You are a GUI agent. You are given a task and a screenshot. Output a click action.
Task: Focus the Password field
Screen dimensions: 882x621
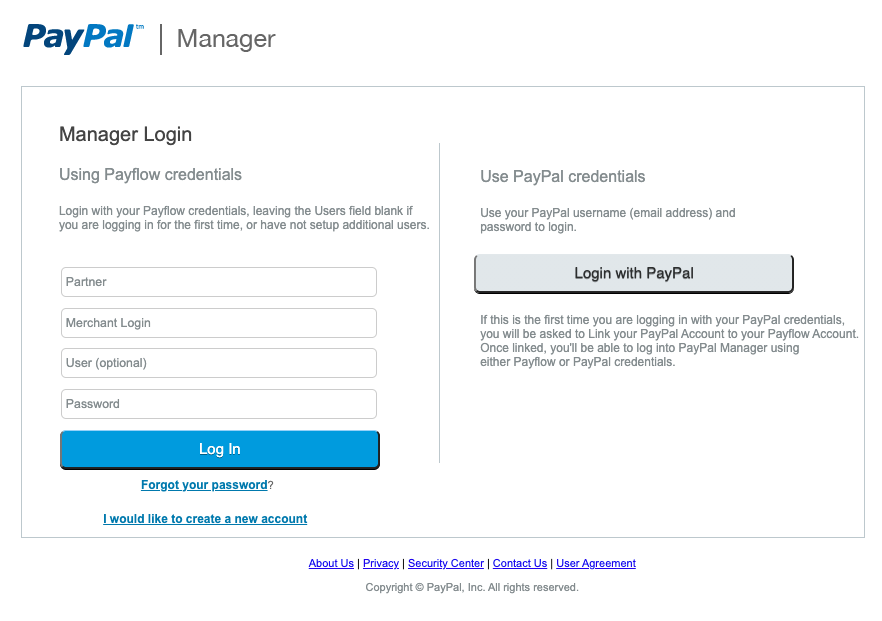(219, 404)
